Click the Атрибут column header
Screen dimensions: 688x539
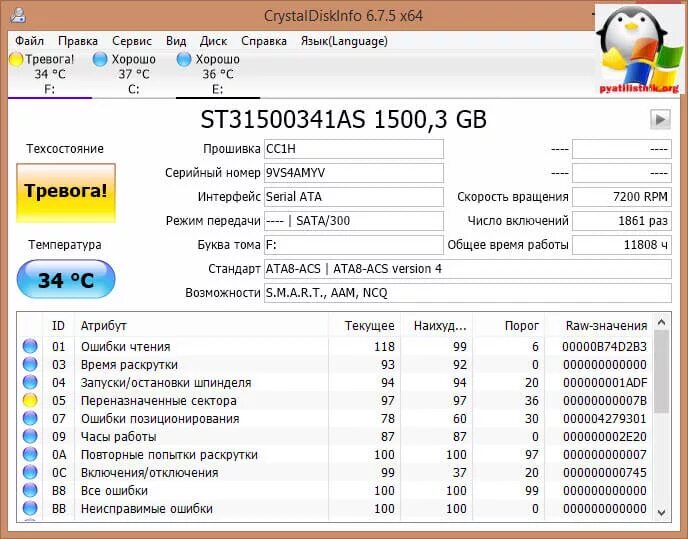(x=201, y=326)
